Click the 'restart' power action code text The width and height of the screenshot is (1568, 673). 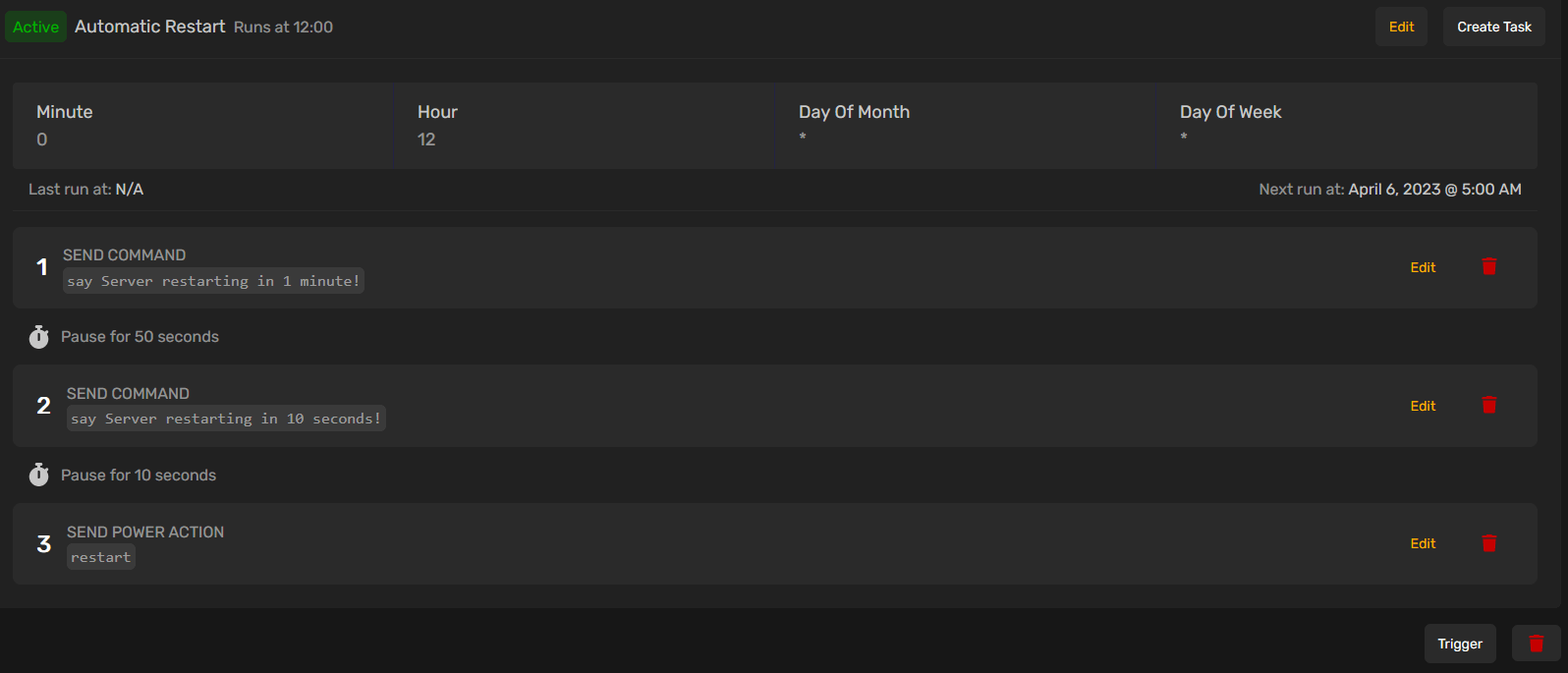coord(100,557)
